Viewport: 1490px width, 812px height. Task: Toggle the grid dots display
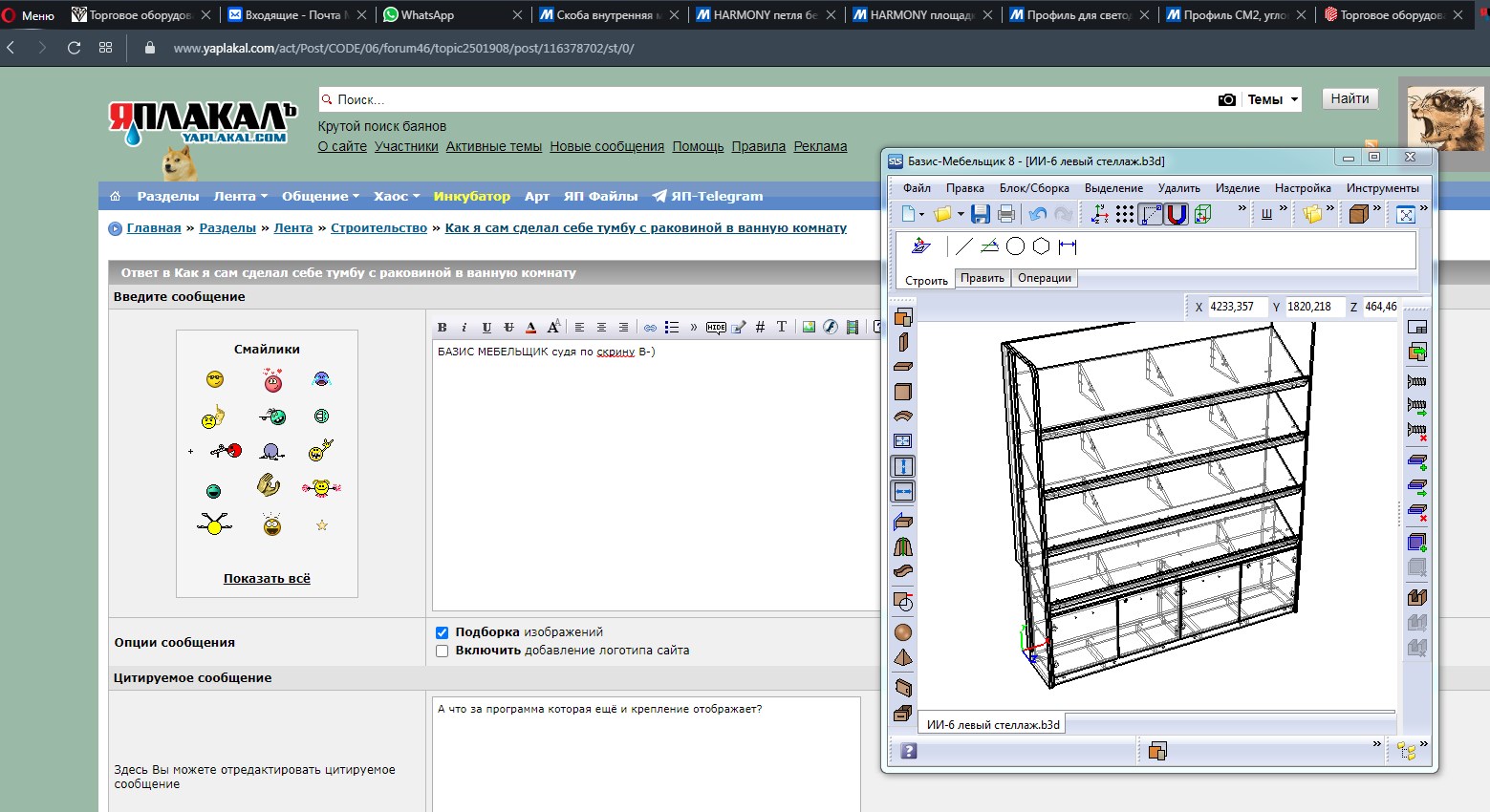coord(1125,214)
